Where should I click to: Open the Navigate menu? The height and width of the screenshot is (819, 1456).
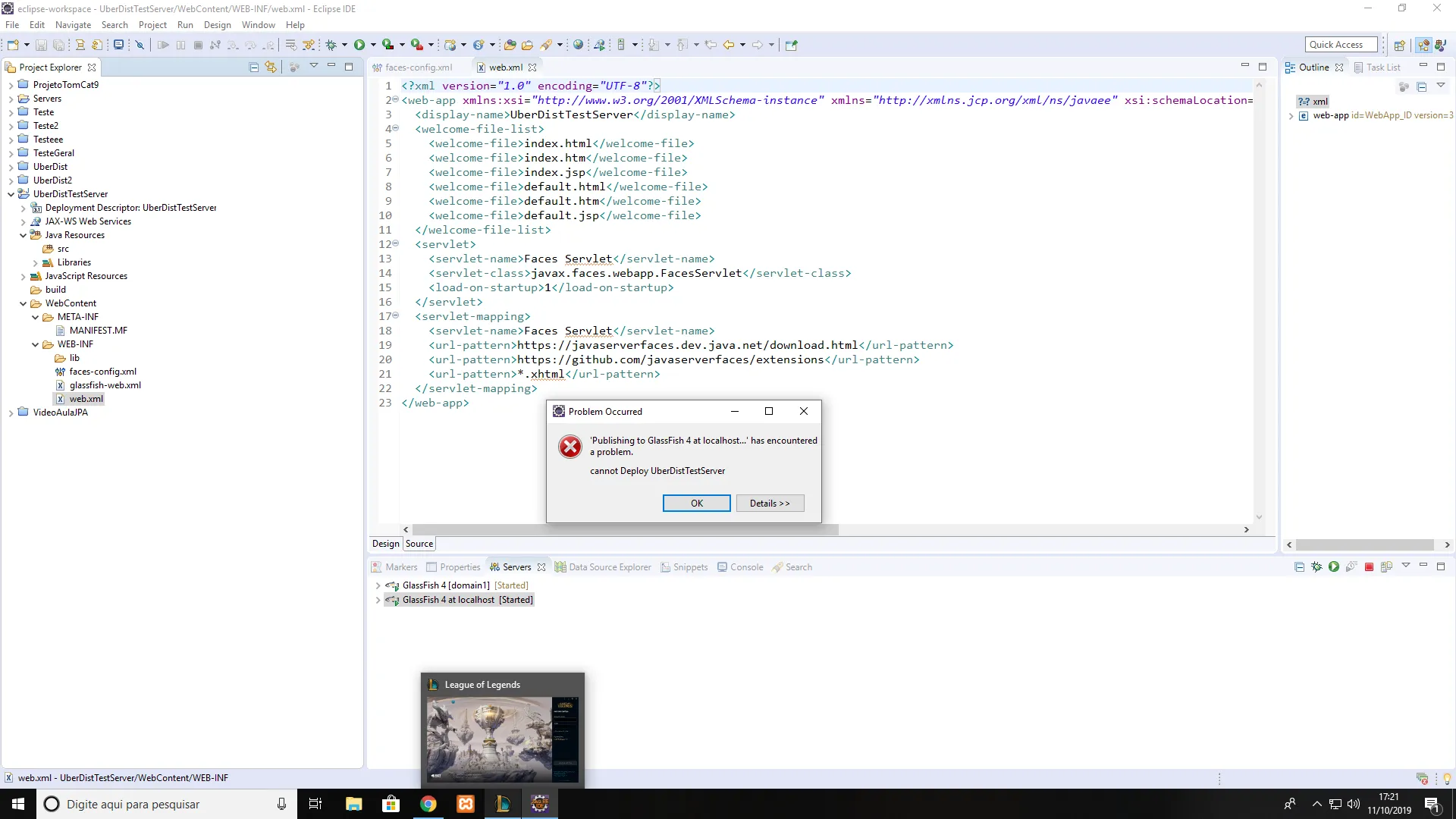(x=73, y=25)
